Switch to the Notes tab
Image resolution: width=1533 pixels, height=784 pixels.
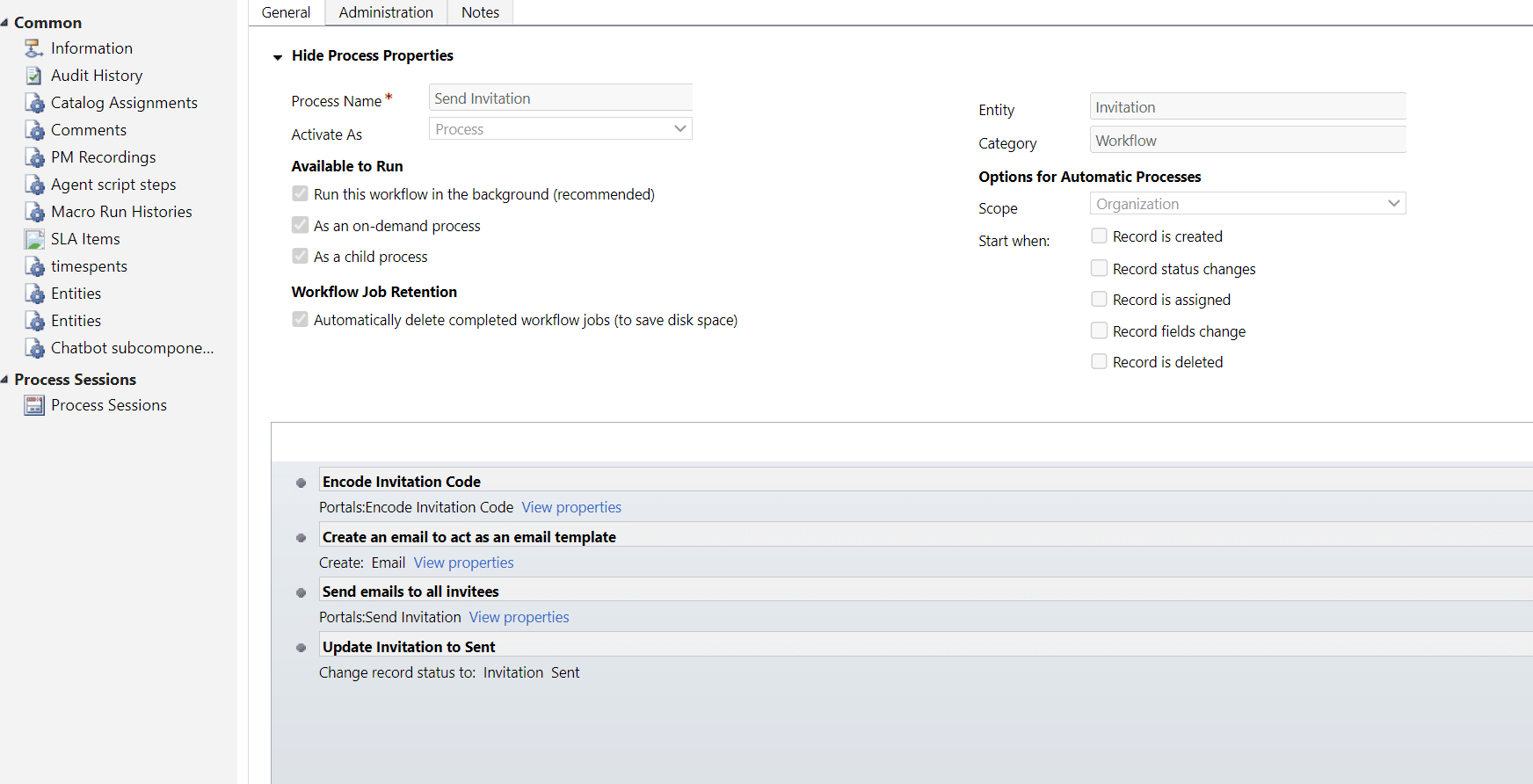(480, 12)
